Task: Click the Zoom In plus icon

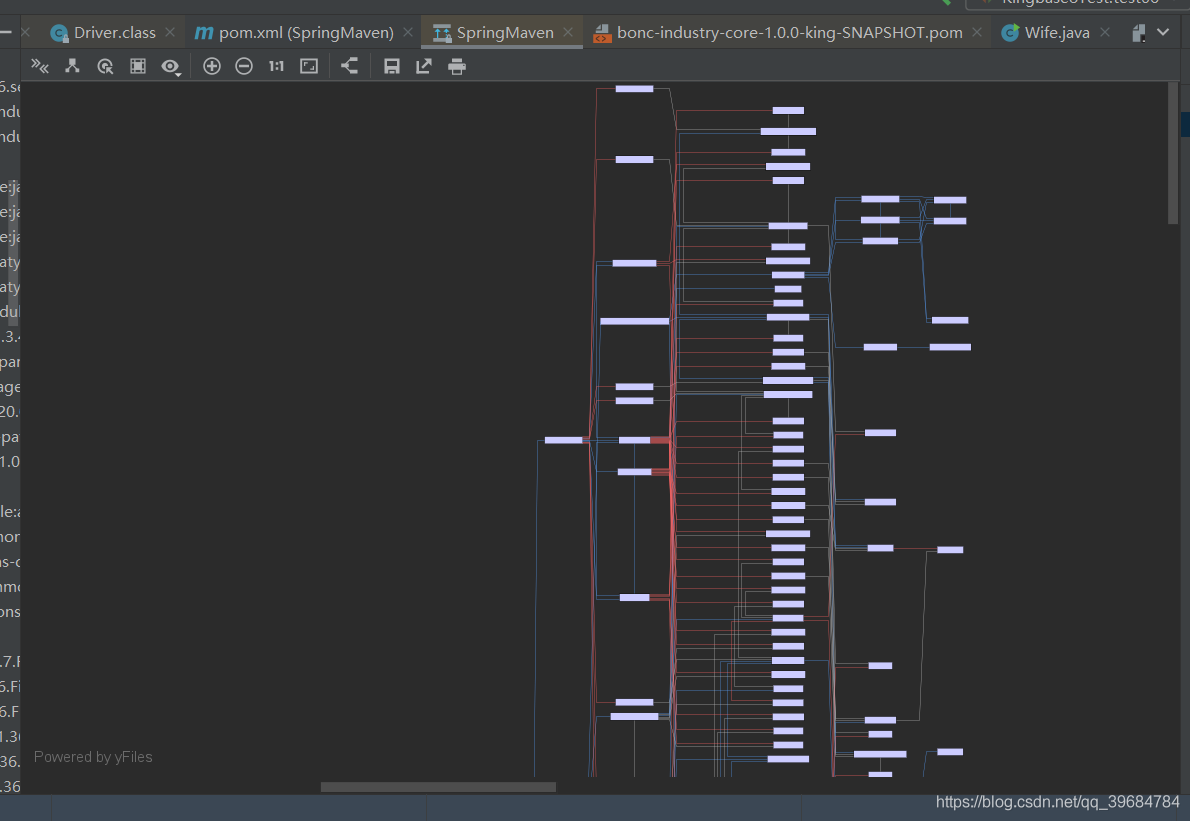Action: tap(211, 67)
